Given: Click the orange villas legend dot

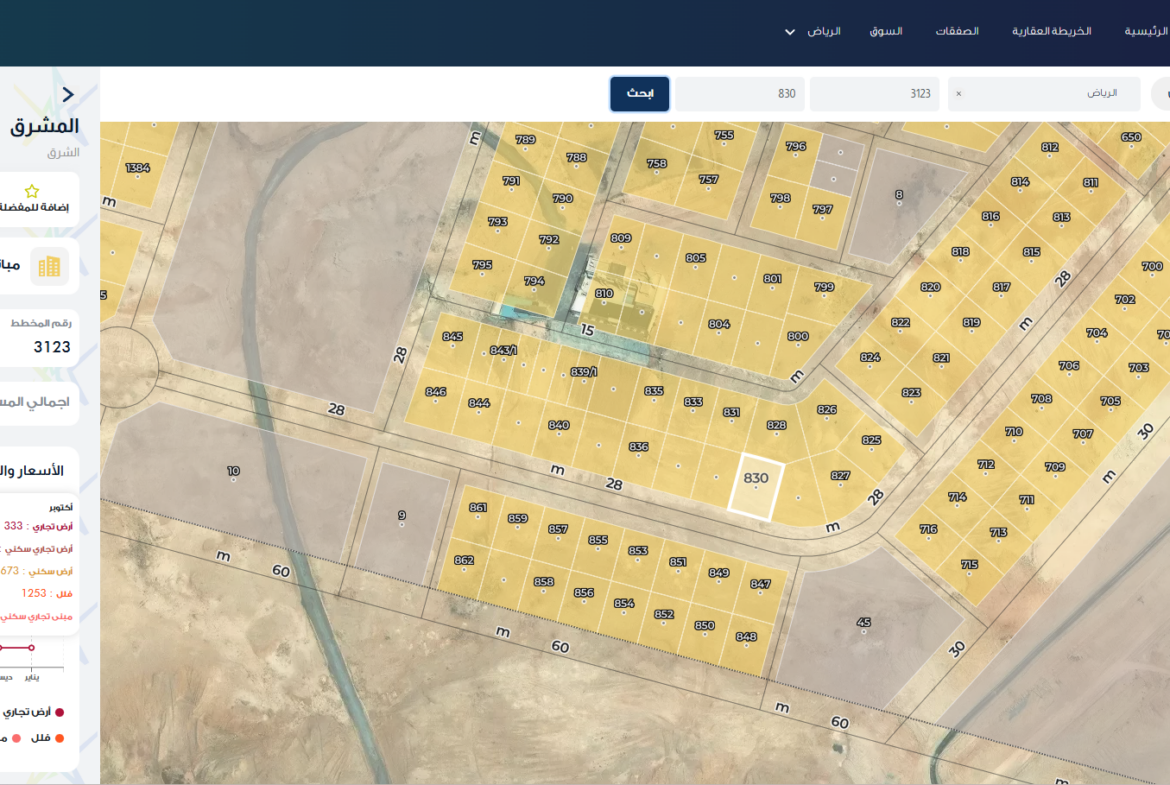Looking at the screenshot, I should 59,738.
